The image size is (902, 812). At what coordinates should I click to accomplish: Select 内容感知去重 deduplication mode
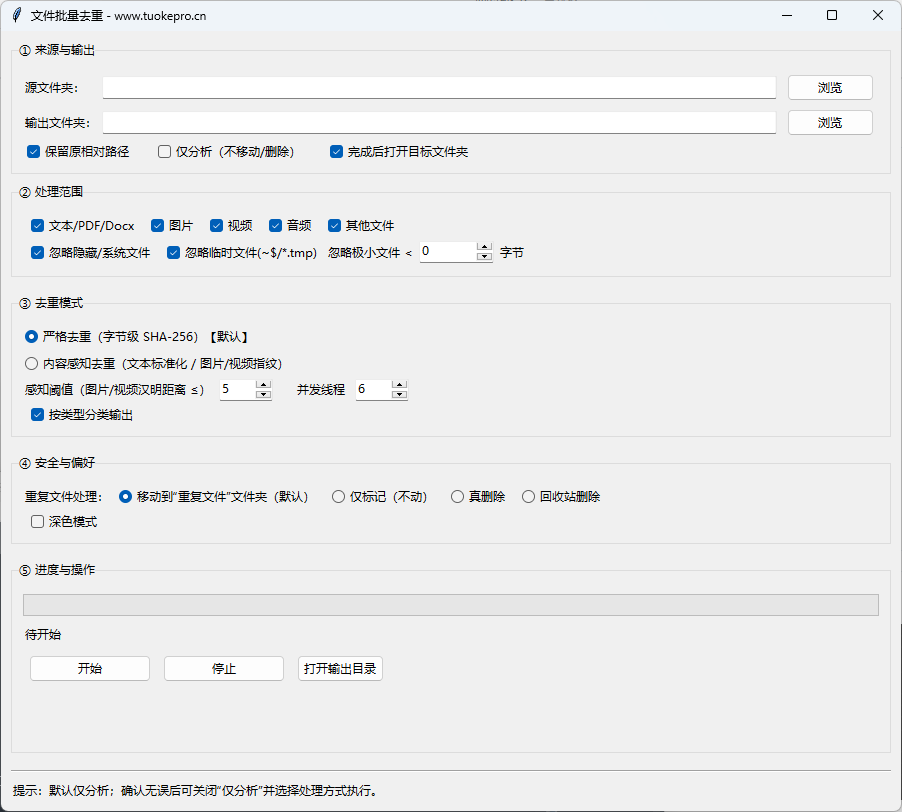coord(31,363)
